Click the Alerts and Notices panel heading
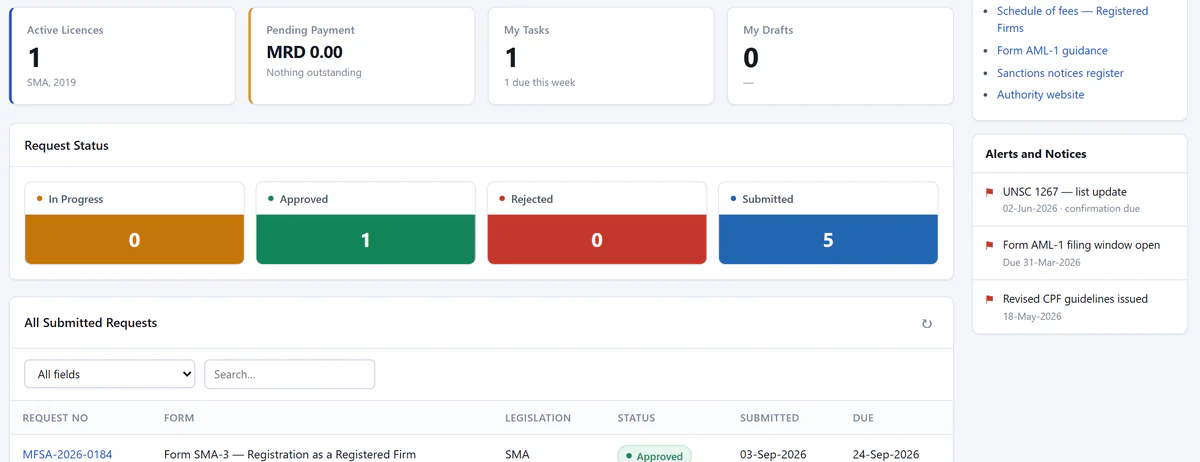This screenshot has height=462, width=1200. (x=1036, y=154)
